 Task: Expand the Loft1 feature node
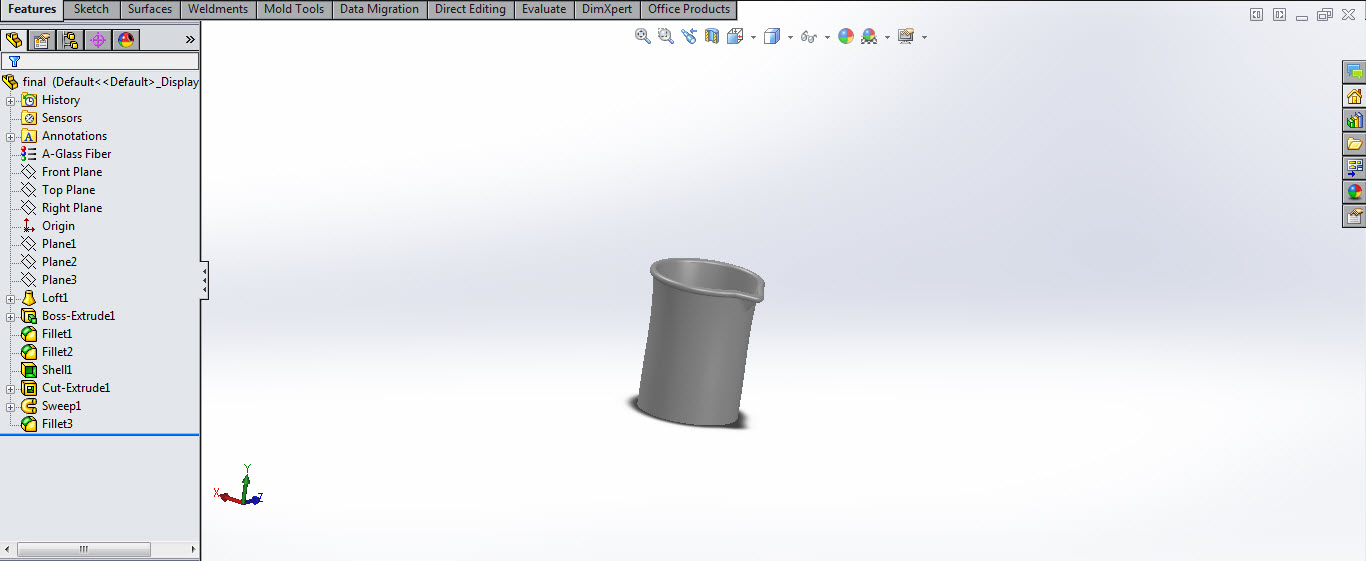pyautogui.click(x=10, y=298)
